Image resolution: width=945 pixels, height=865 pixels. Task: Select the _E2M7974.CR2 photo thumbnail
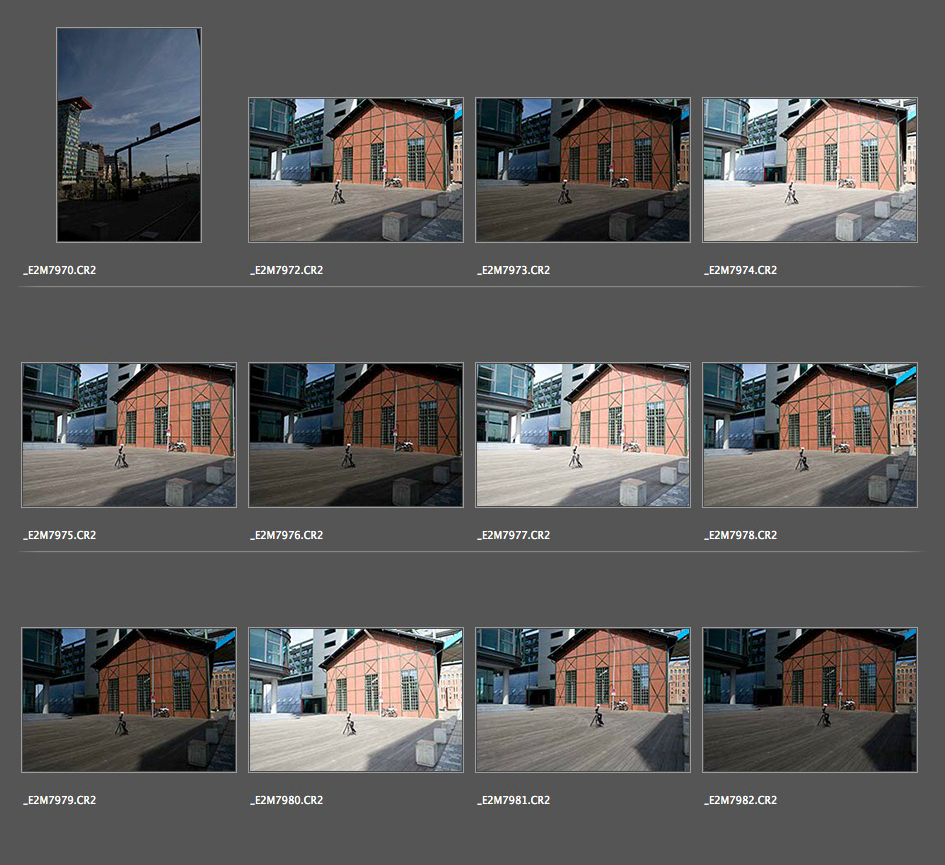coord(809,170)
